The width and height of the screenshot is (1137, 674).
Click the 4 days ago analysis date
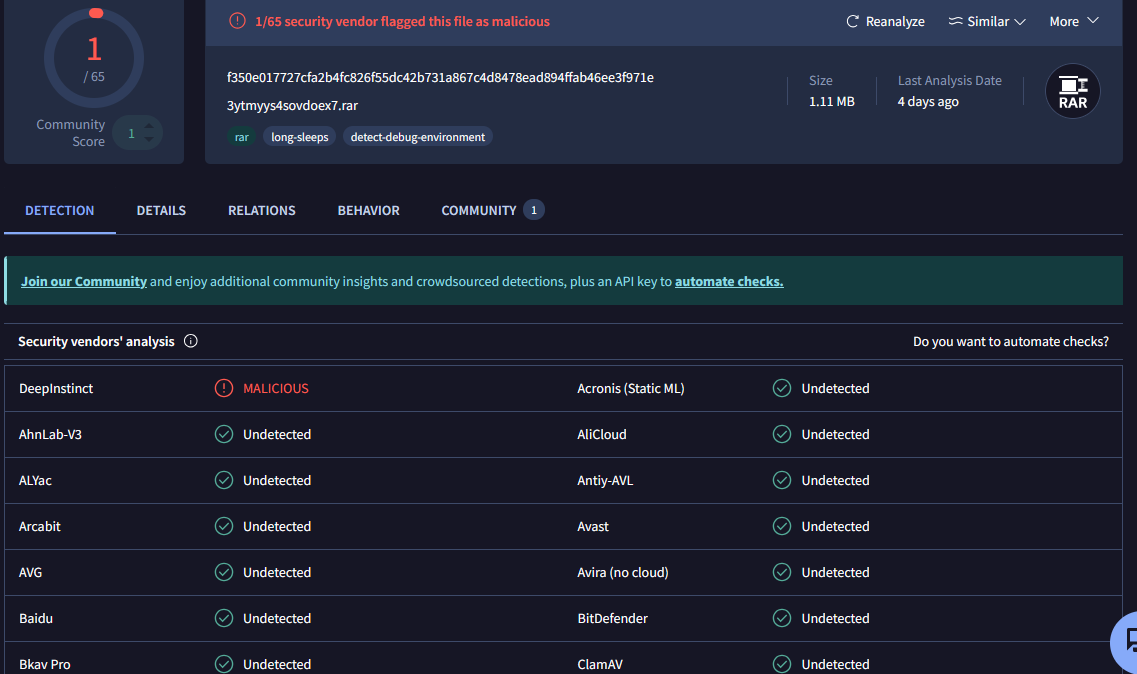(x=928, y=102)
